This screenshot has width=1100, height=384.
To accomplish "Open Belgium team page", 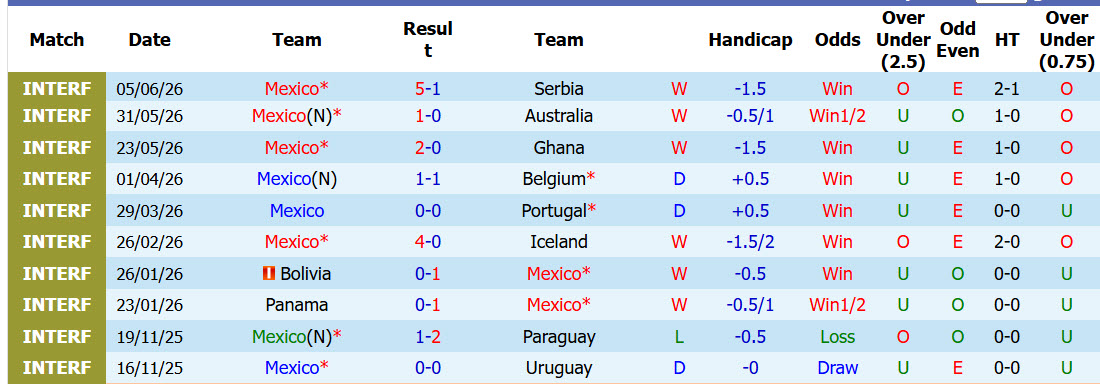I will click(x=554, y=179).
